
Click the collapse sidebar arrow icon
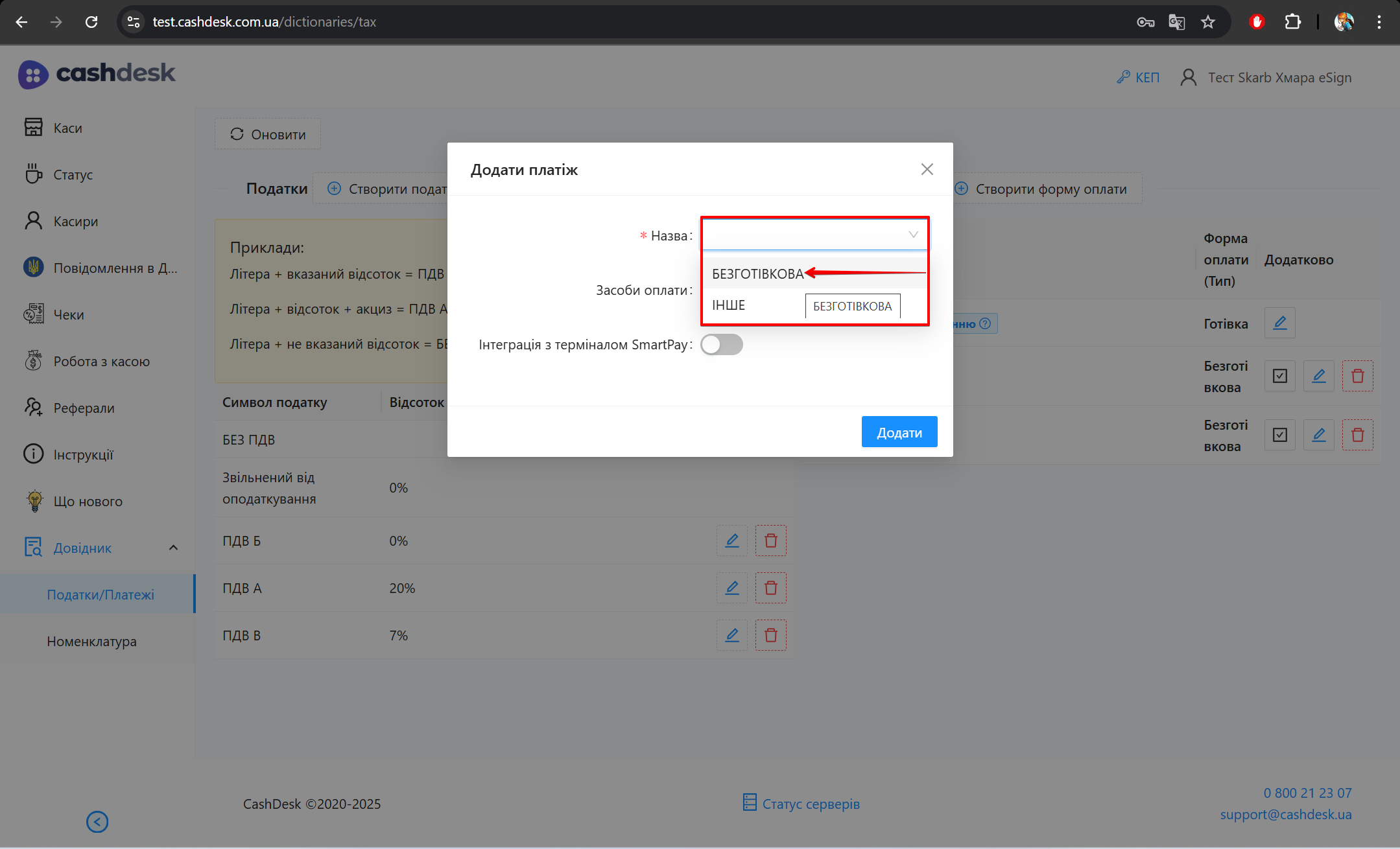[x=97, y=822]
